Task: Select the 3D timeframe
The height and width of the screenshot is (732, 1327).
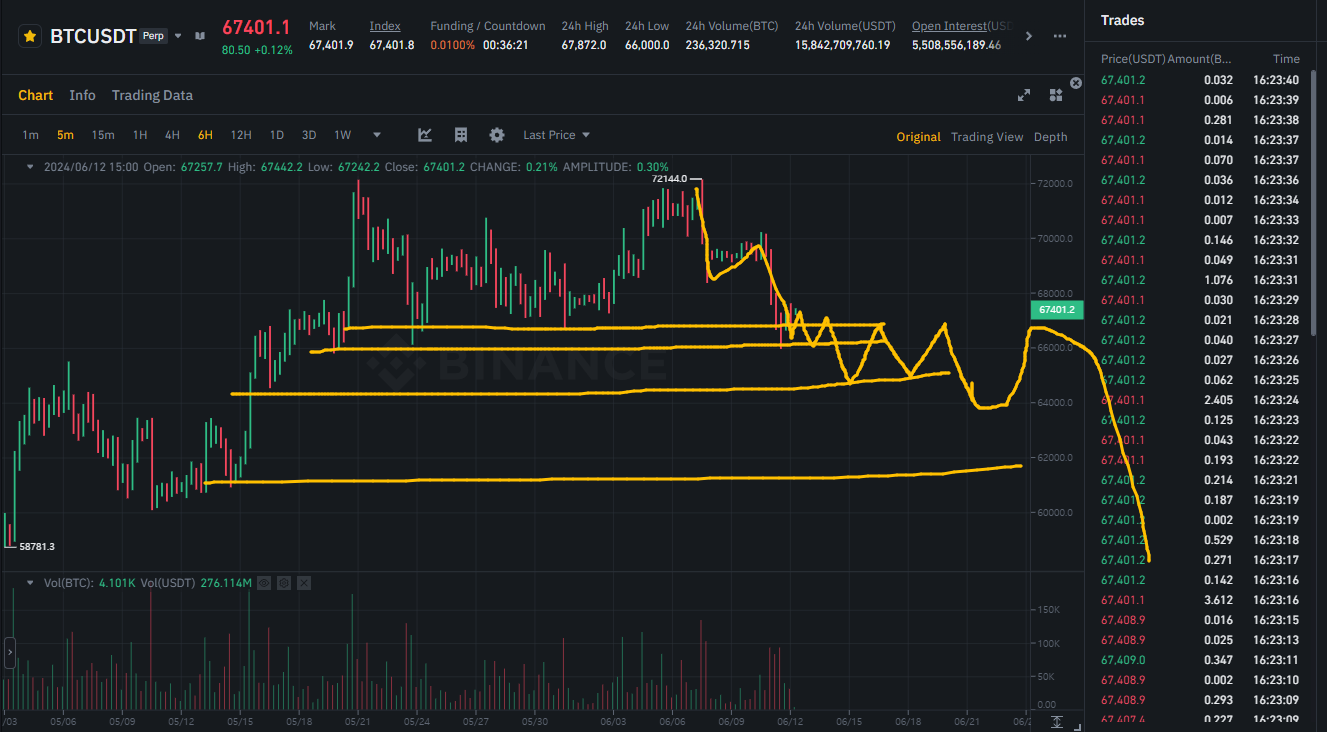Action: click(x=309, y=135)
